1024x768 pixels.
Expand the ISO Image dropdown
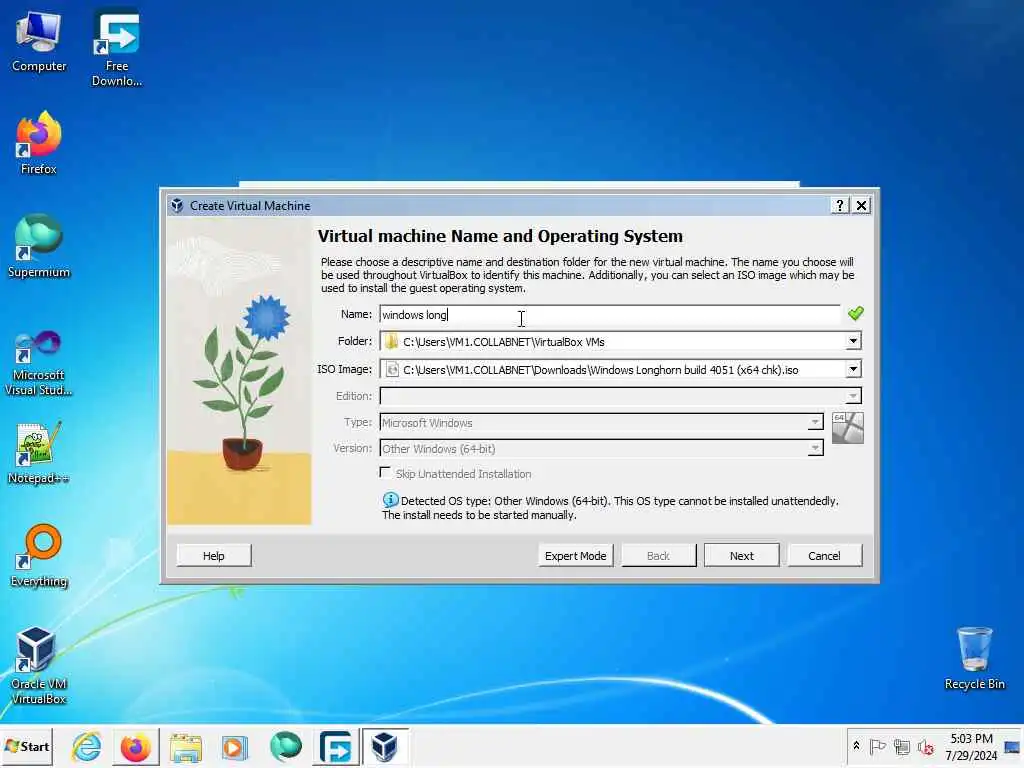click(x=853, y=369)
